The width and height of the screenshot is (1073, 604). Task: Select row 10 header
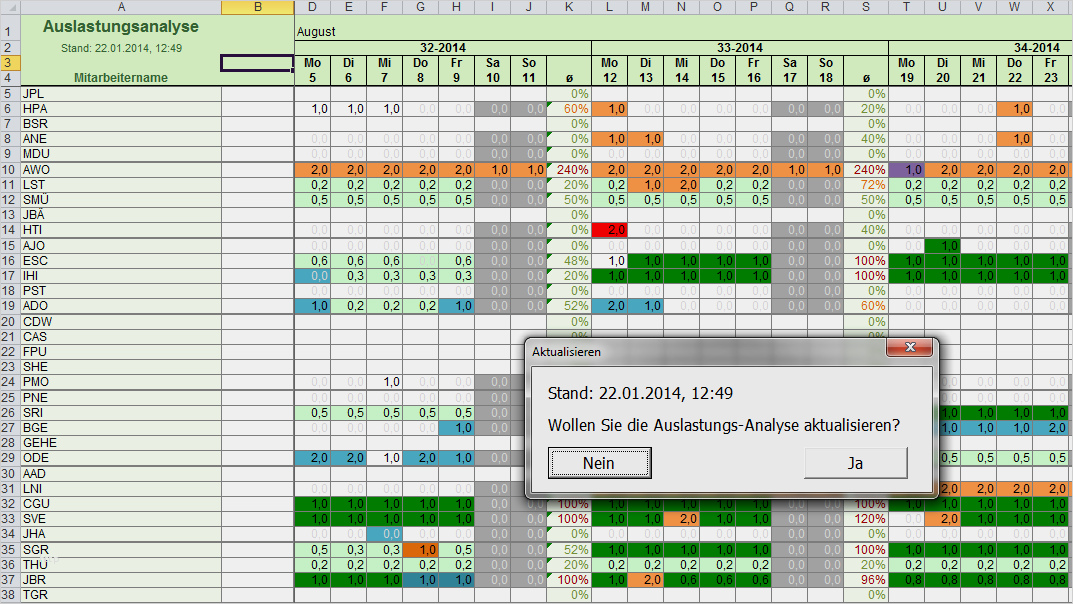point(9,170)
